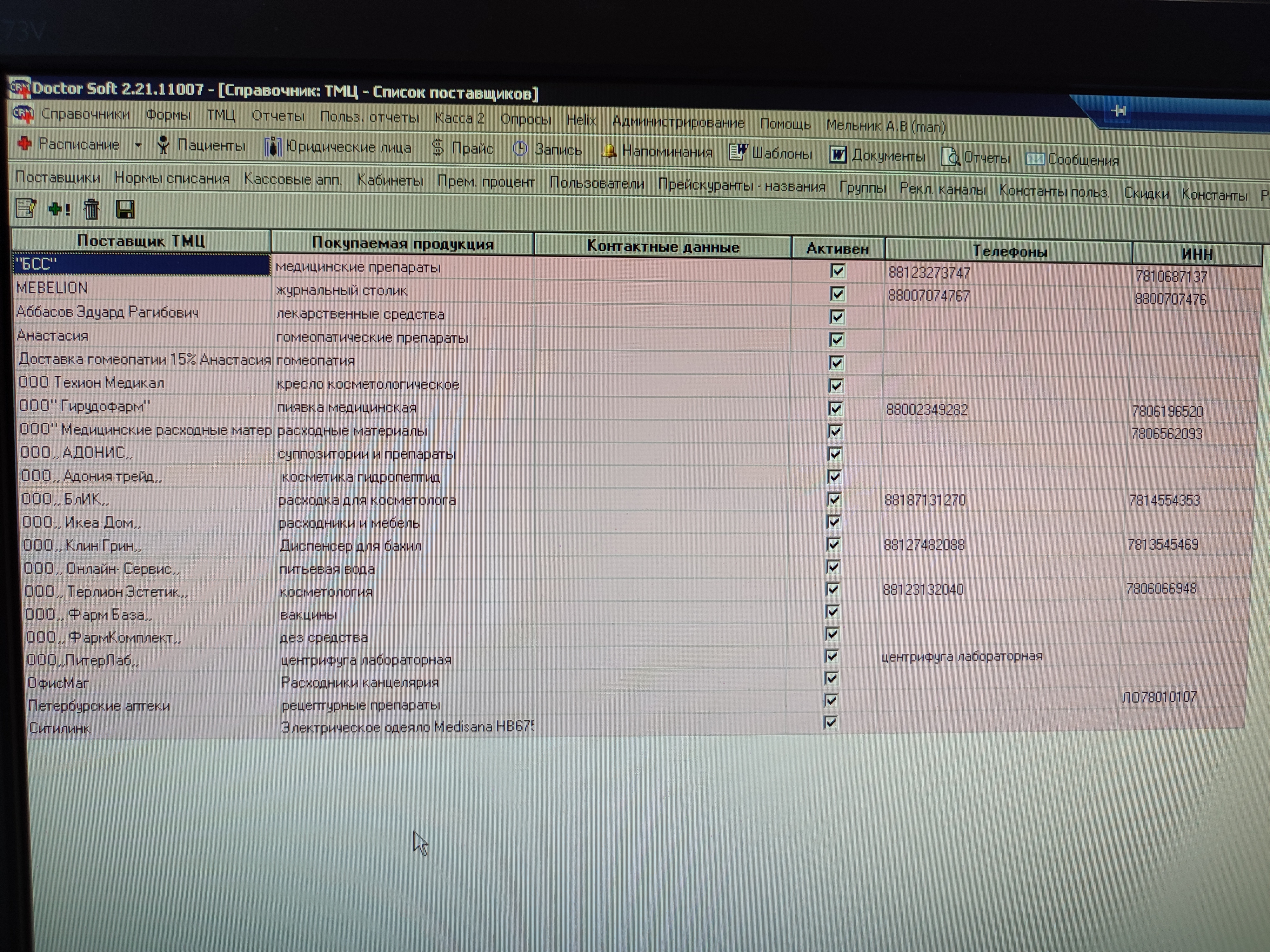The image size is (1270, 952).
Task: Open the Справочники menu
Action: (85, 114)
